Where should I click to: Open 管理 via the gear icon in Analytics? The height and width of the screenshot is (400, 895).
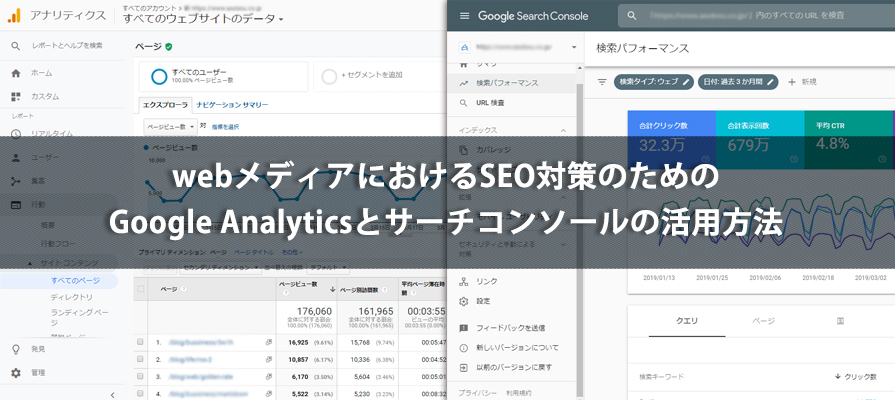coord(15,373)
